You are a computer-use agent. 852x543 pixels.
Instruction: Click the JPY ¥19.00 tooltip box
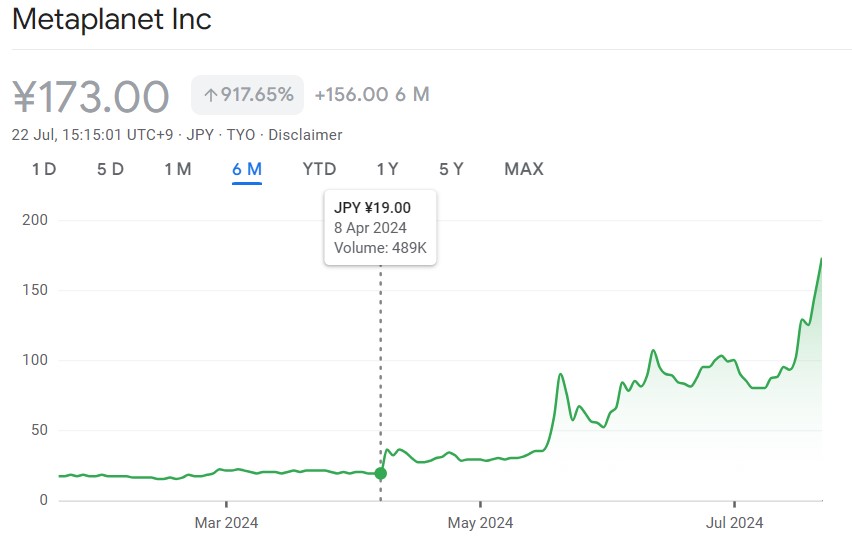point(380,227)
